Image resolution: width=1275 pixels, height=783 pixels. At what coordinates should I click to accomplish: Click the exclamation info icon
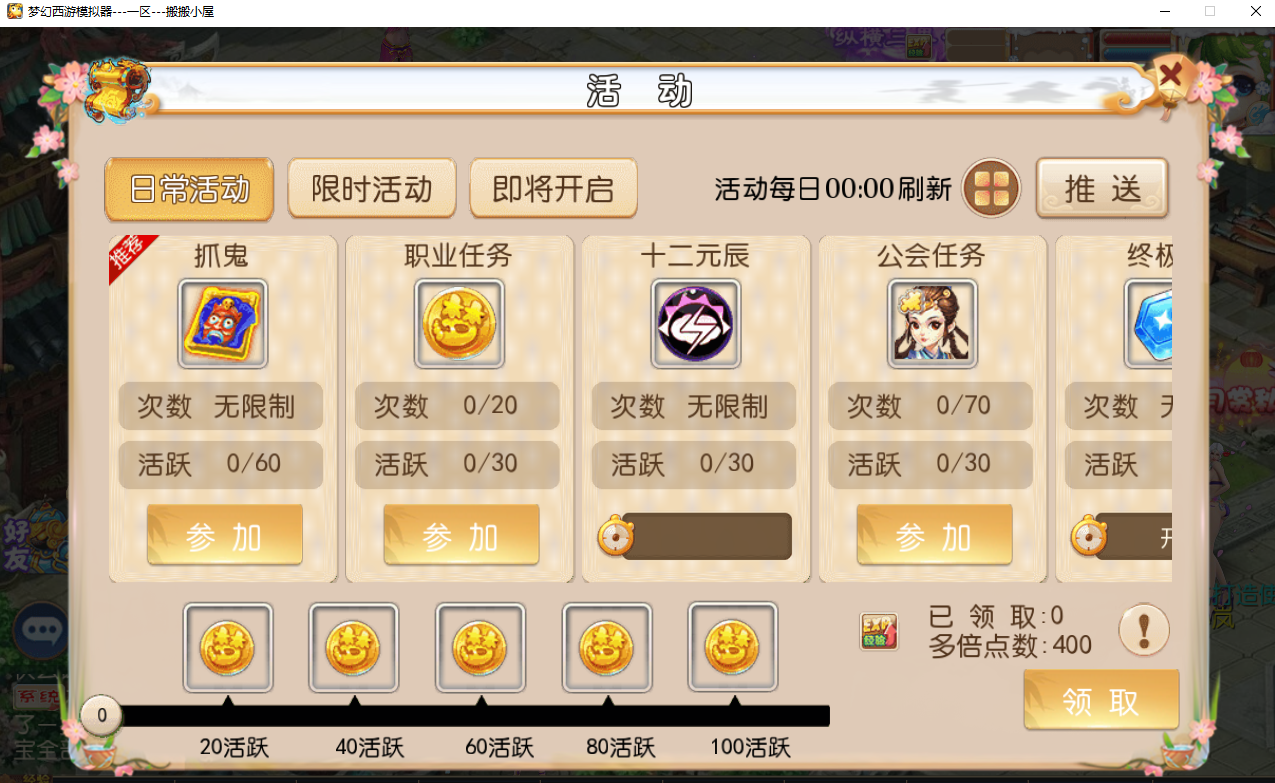pyautogui.click(x=1144, y=630)
